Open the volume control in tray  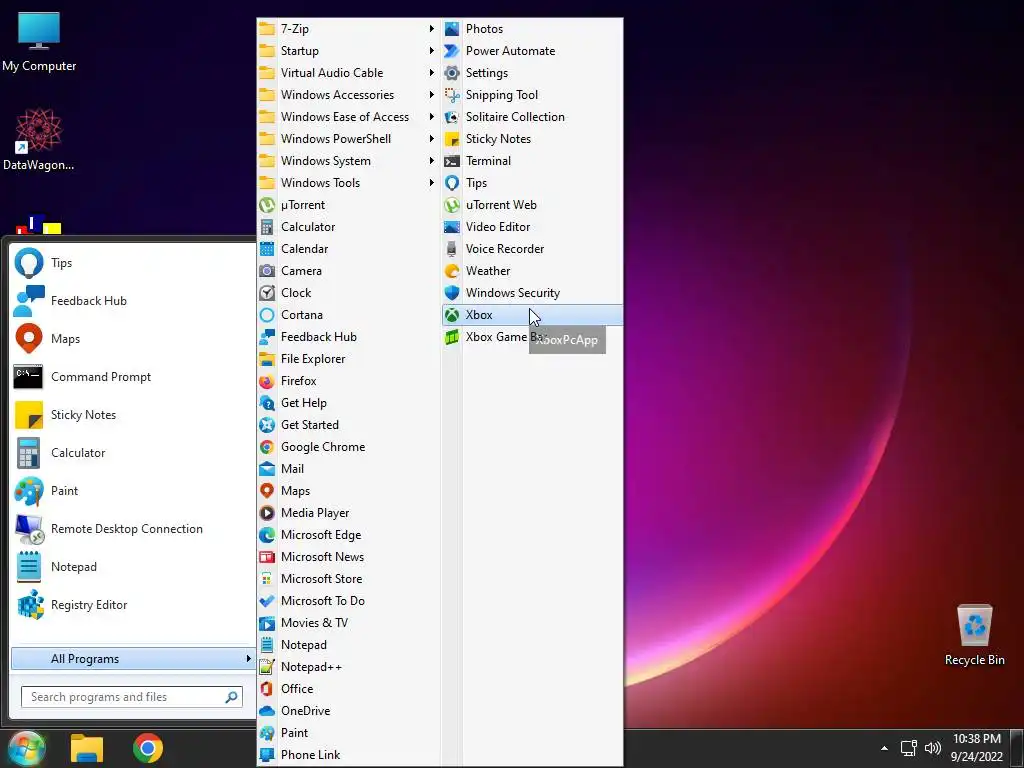[933, 748]
